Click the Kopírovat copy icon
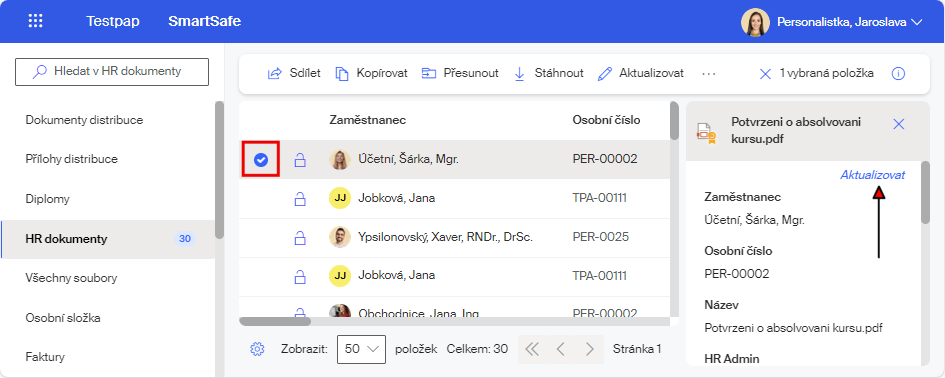This screenshot has width=945, height=378. [342, 74]
